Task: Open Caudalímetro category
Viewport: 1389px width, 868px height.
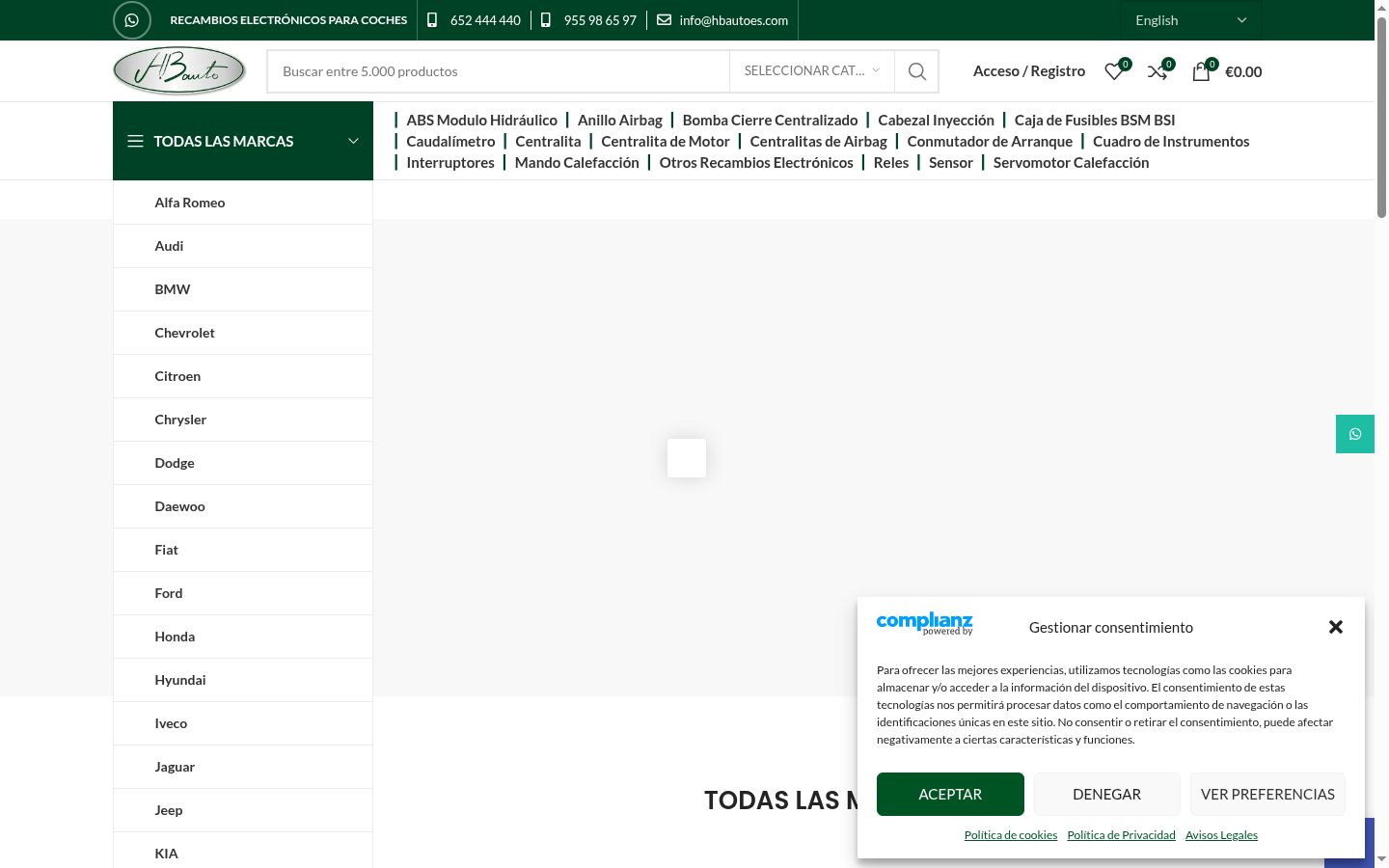Action: pos(450,141)
